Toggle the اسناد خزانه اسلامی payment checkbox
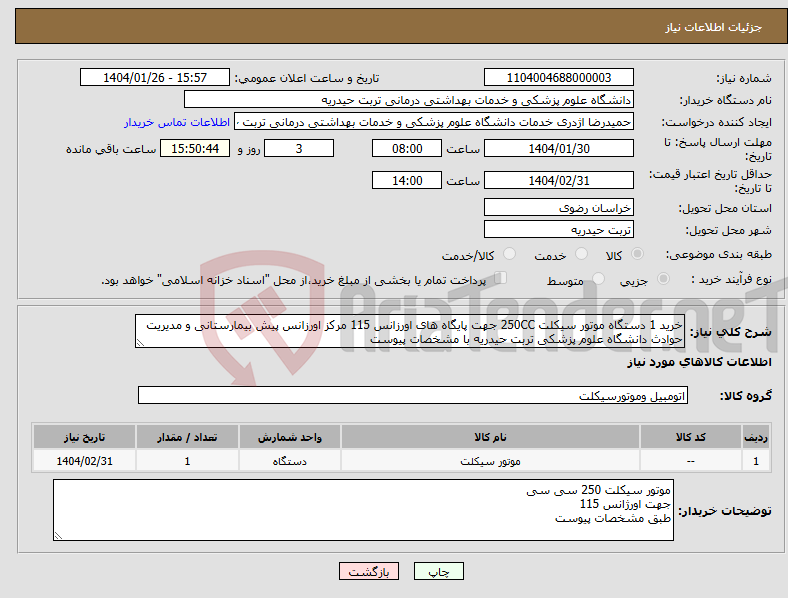The height and width of the screenshot is (598, 788). click(501, 277)
